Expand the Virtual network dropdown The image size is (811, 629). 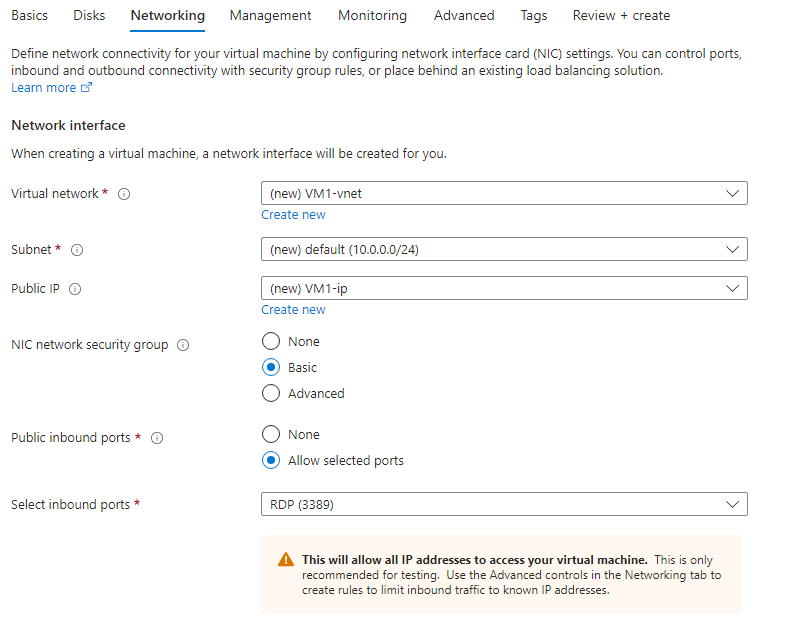pos(503,193)
